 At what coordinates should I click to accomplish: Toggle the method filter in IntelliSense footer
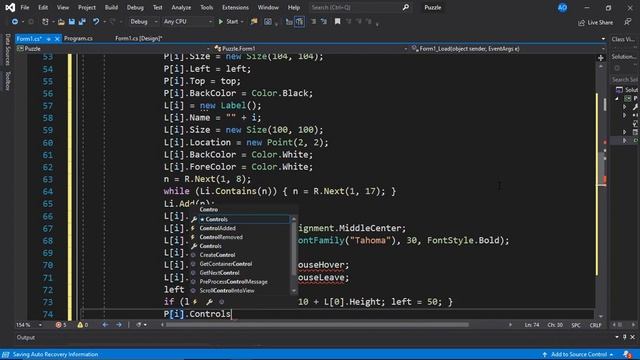point(222,302)
